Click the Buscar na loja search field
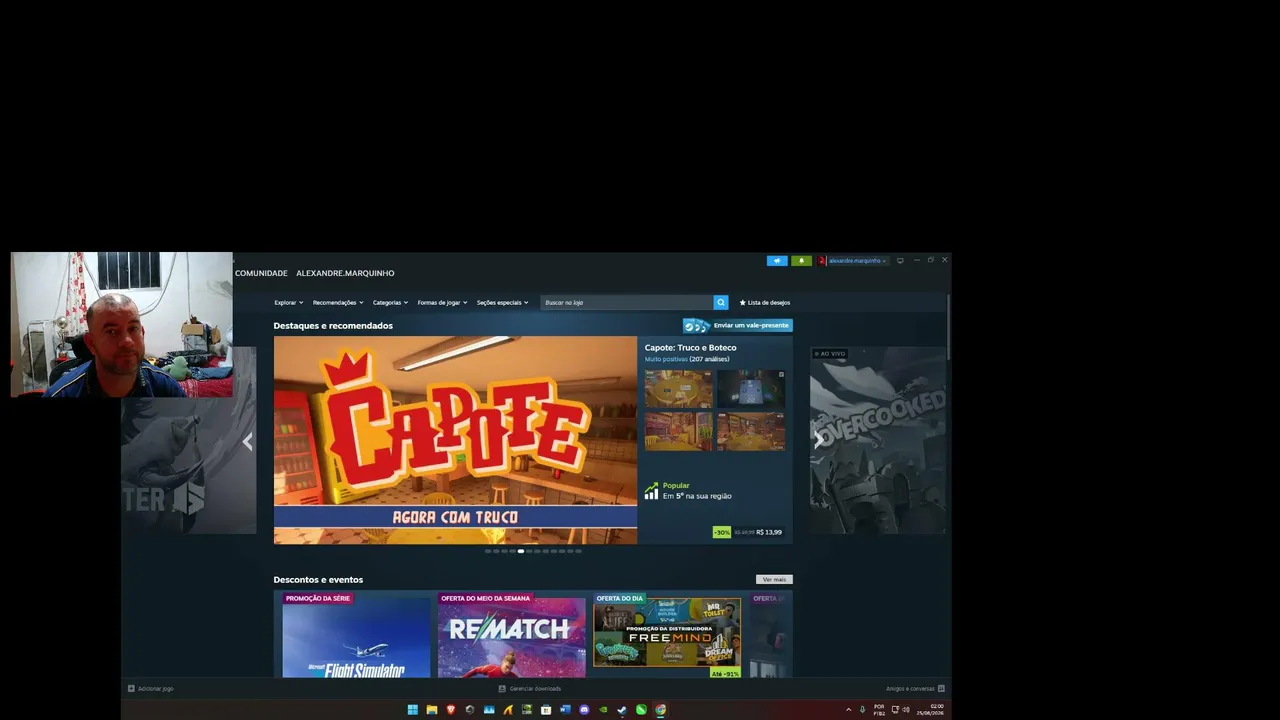1280x720 pixels. 626,302
